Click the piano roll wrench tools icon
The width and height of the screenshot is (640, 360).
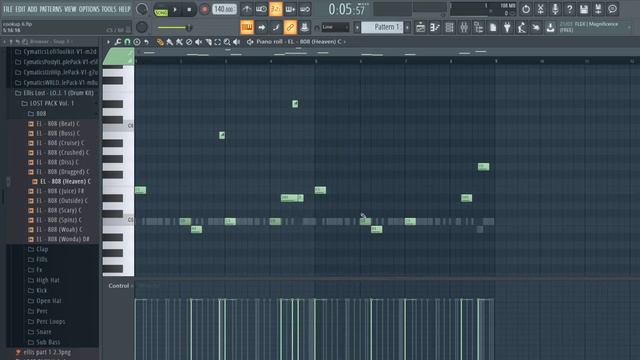118,42
